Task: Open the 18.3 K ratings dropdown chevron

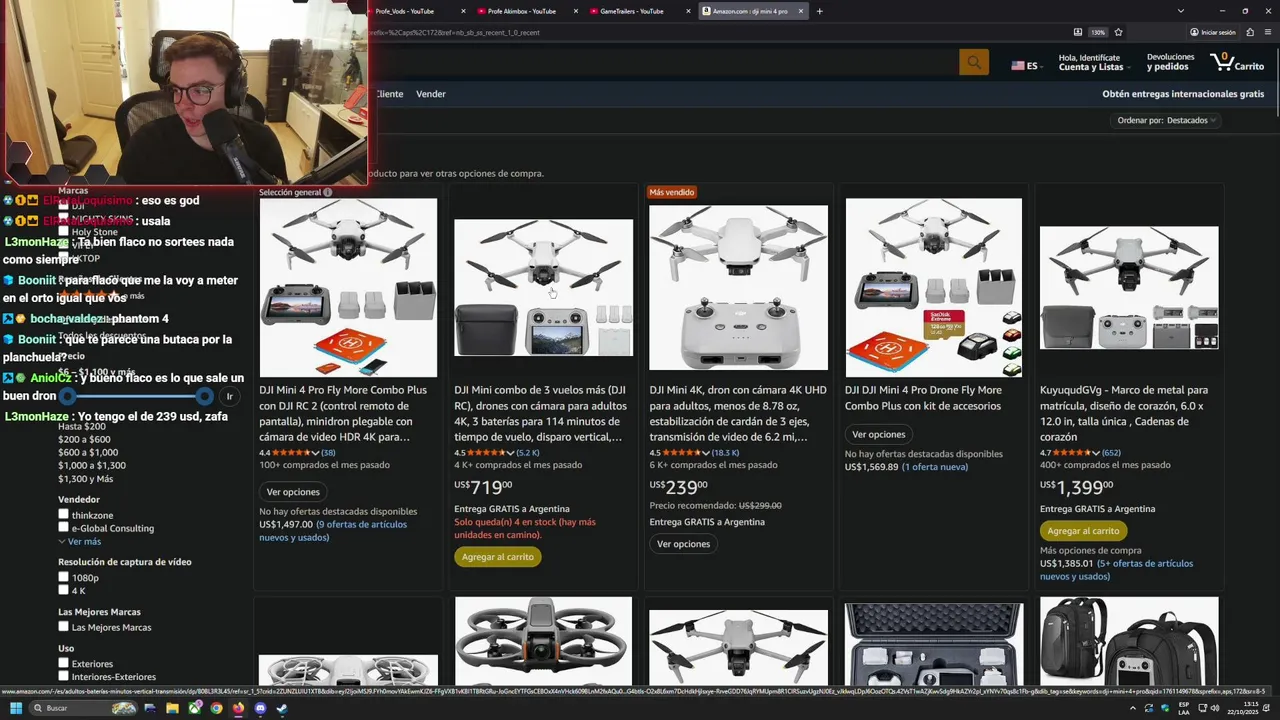Action: point(707,453)
